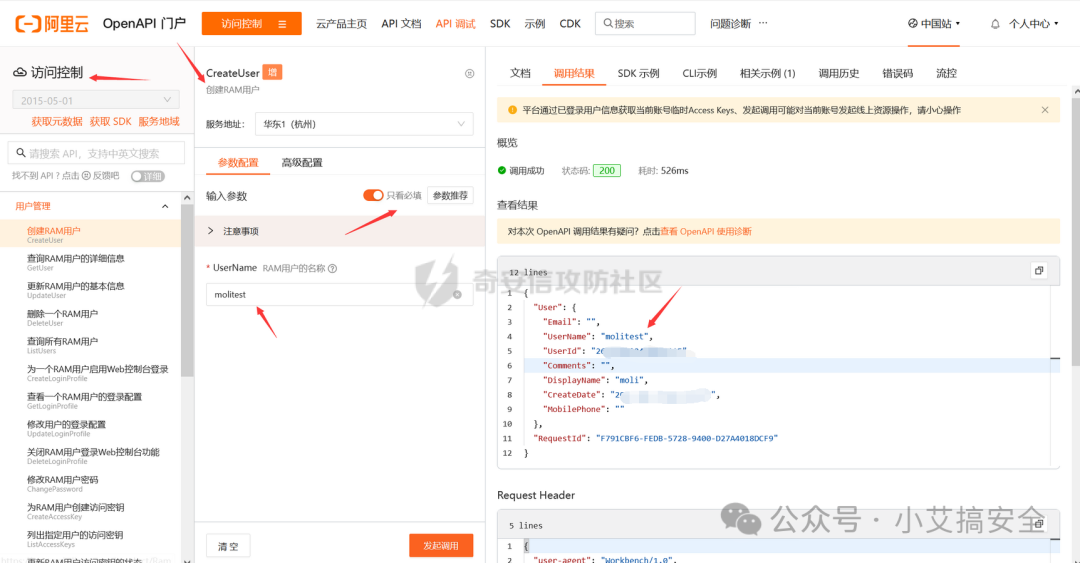The image size is (1080, 563).
Task: Switch to the SDK 示例 tab
Action: pos(638,73)
